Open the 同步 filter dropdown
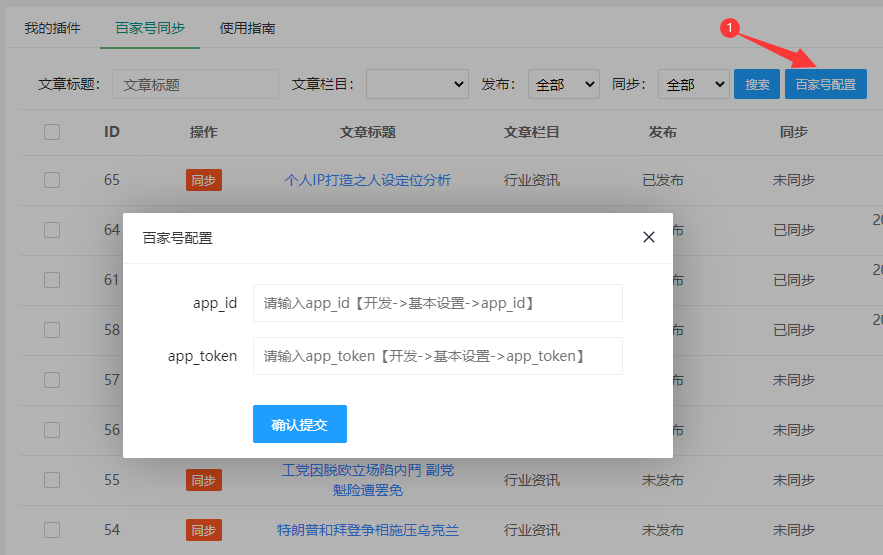Image resolution: width=883 pixels, height=555 pixels. tap(694, 84)
